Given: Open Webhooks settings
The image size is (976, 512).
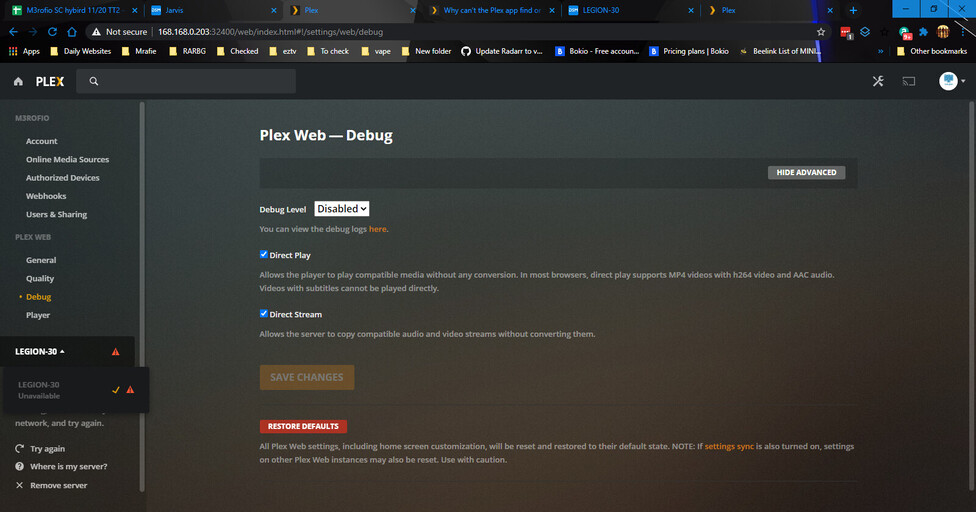Looking at the screenshot, I should coord(46,196).
